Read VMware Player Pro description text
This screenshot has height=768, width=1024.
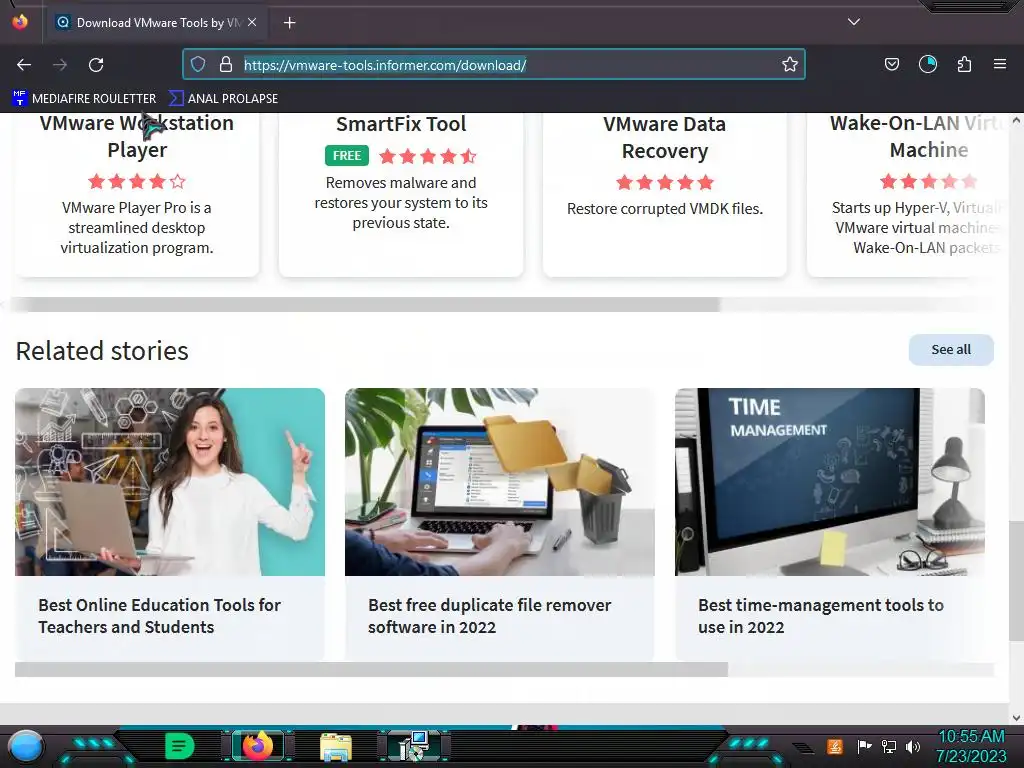[136, 227]
